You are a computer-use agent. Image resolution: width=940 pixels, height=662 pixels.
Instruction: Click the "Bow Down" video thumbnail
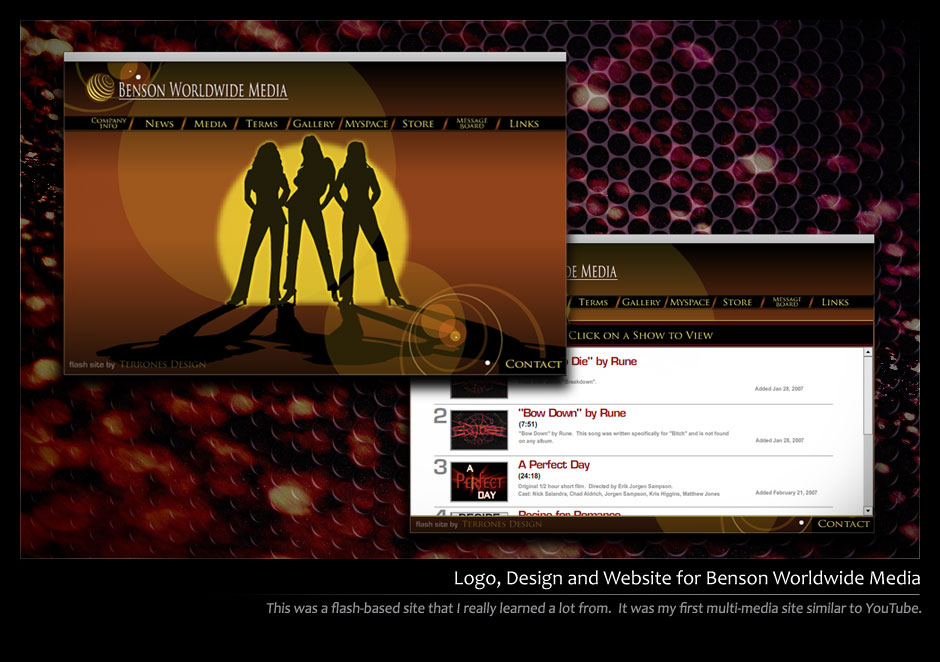[x=479, y=430]
